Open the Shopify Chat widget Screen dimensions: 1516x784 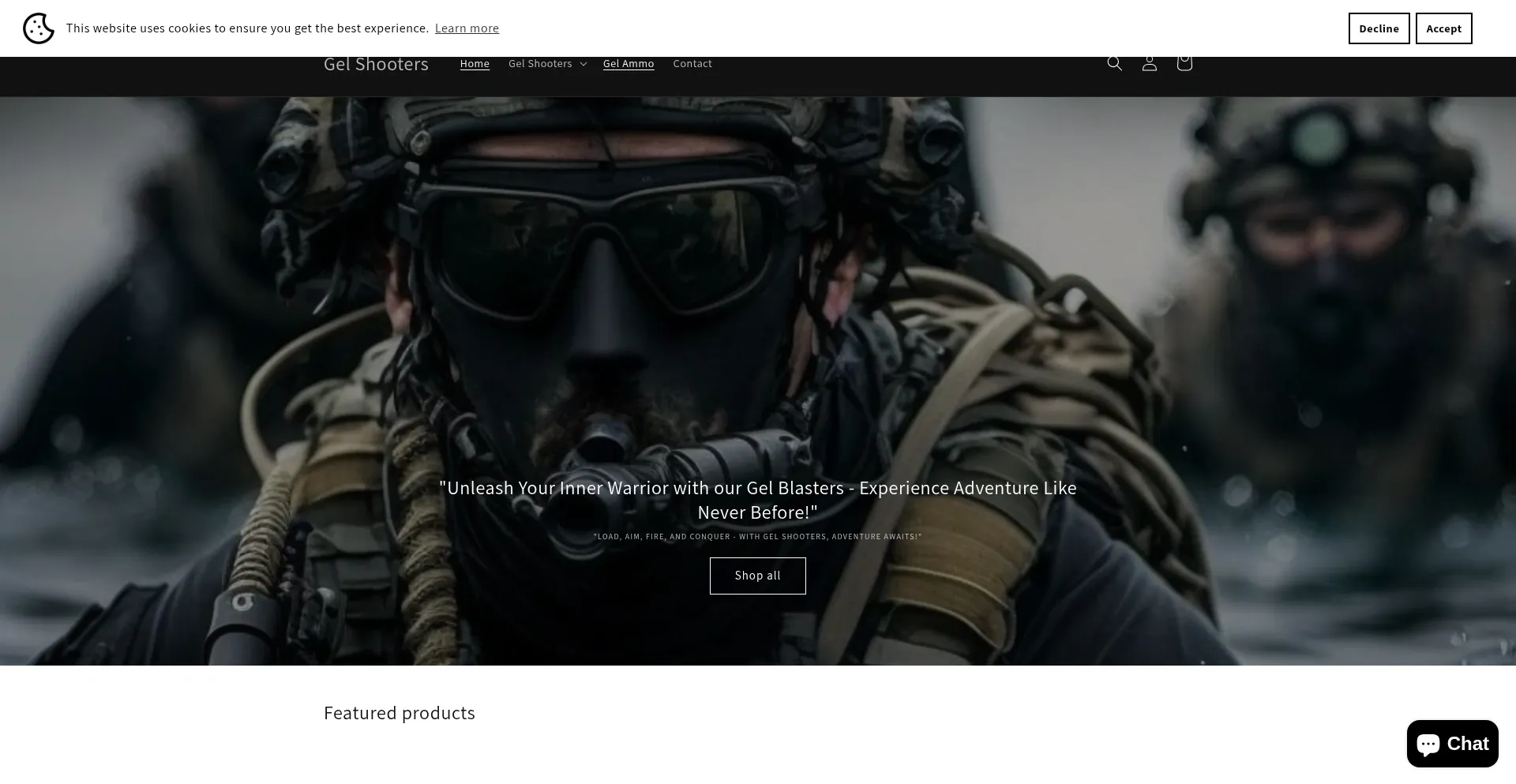1452,744
